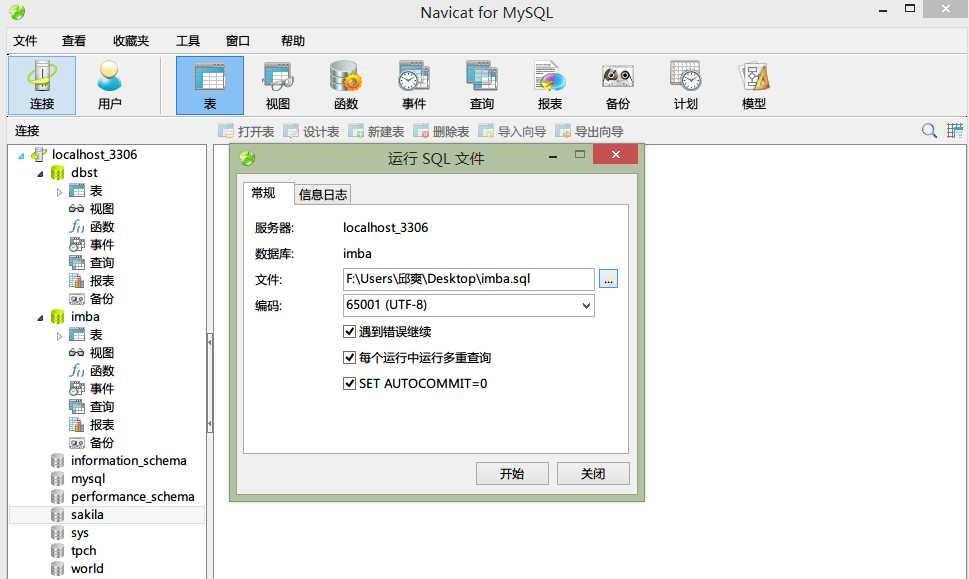
Task: Switch to the 信息日志 tab
Action: click(x=323, y=195)
